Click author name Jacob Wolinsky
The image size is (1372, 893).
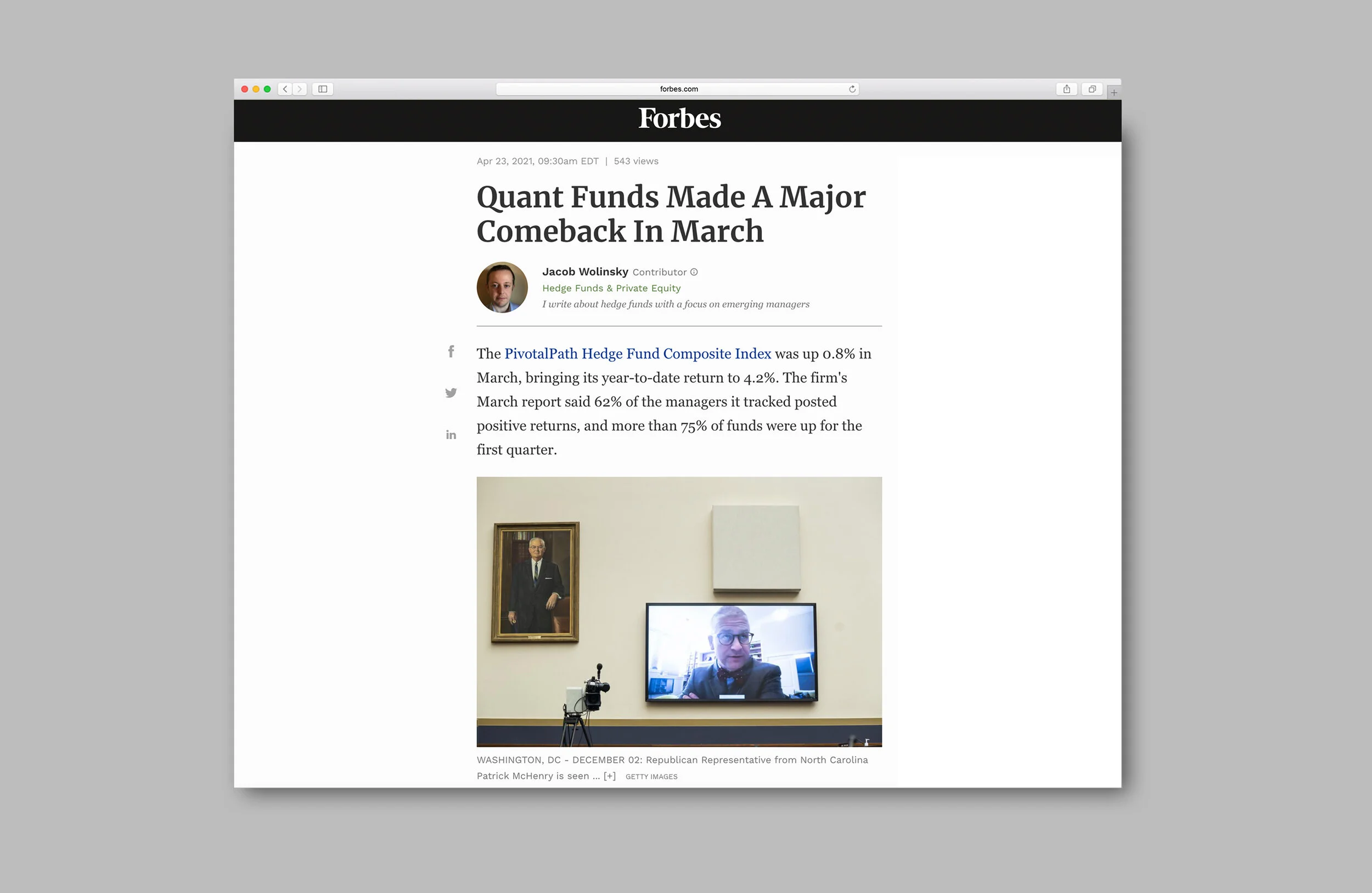point(584,272)
